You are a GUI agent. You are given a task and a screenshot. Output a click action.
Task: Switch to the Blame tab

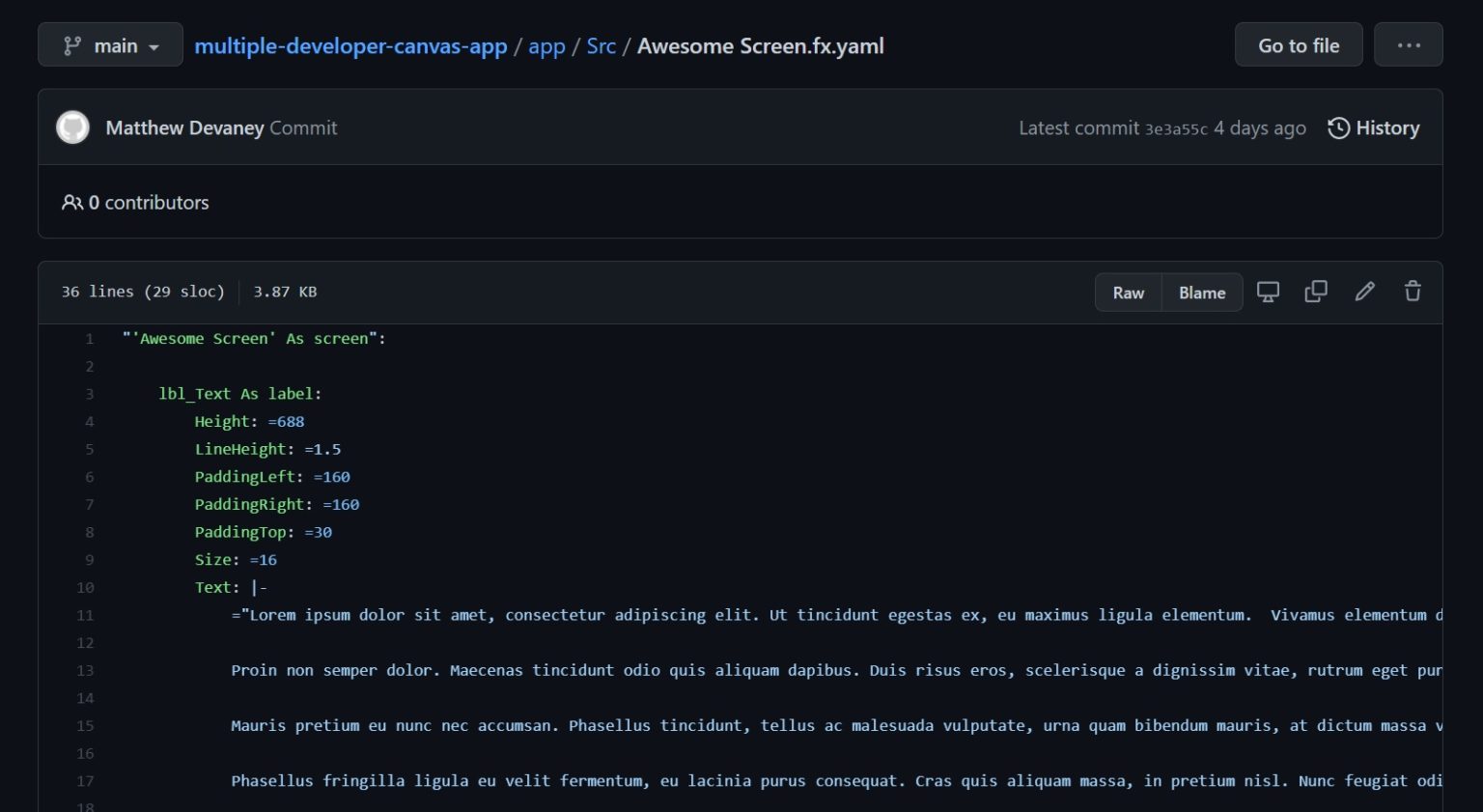click(1201, 292)
